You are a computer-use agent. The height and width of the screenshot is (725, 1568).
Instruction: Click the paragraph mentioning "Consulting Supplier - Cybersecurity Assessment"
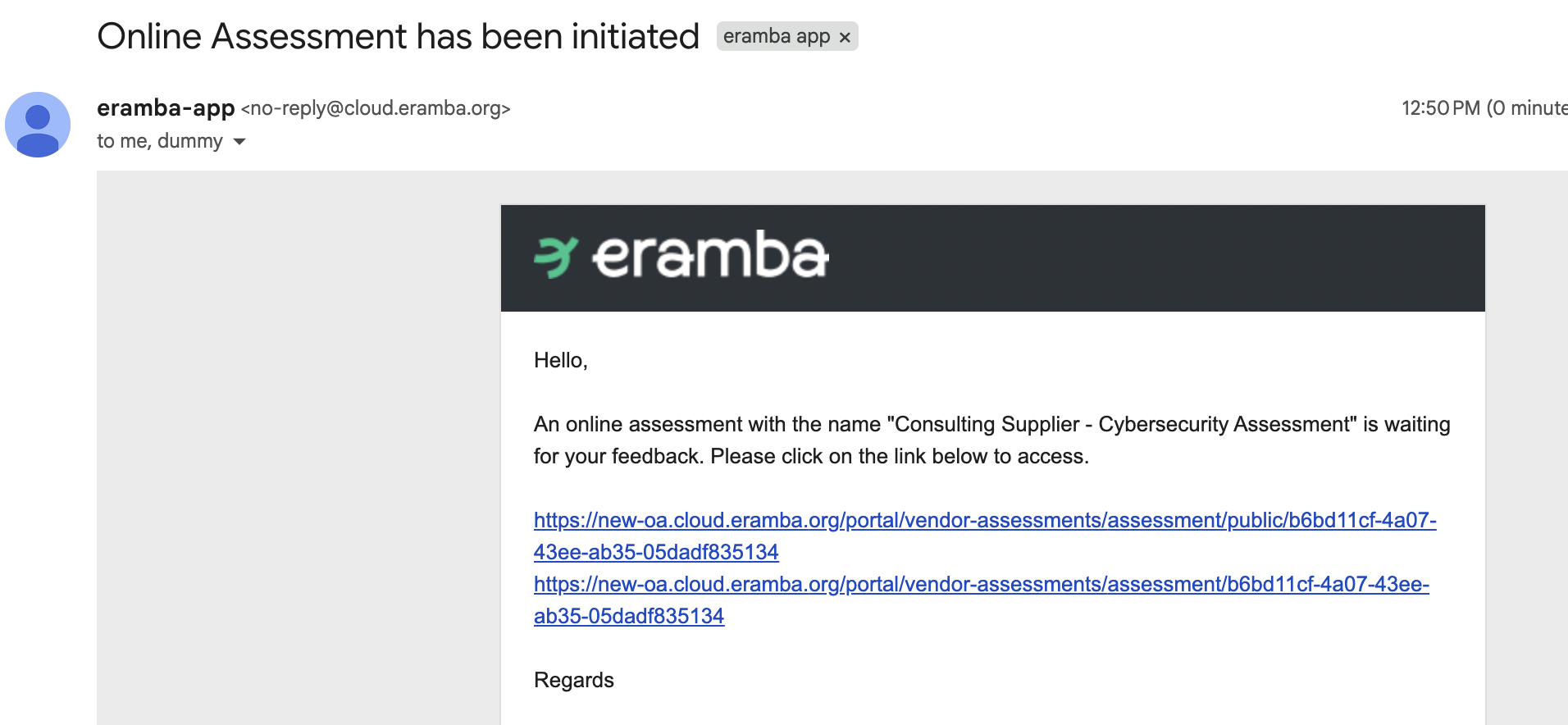click(x=991, y=424)
